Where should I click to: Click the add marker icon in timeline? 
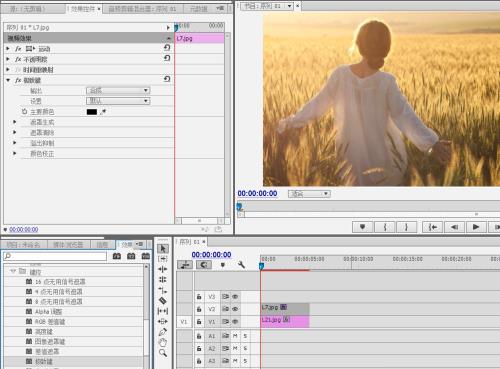pos(223,265)
